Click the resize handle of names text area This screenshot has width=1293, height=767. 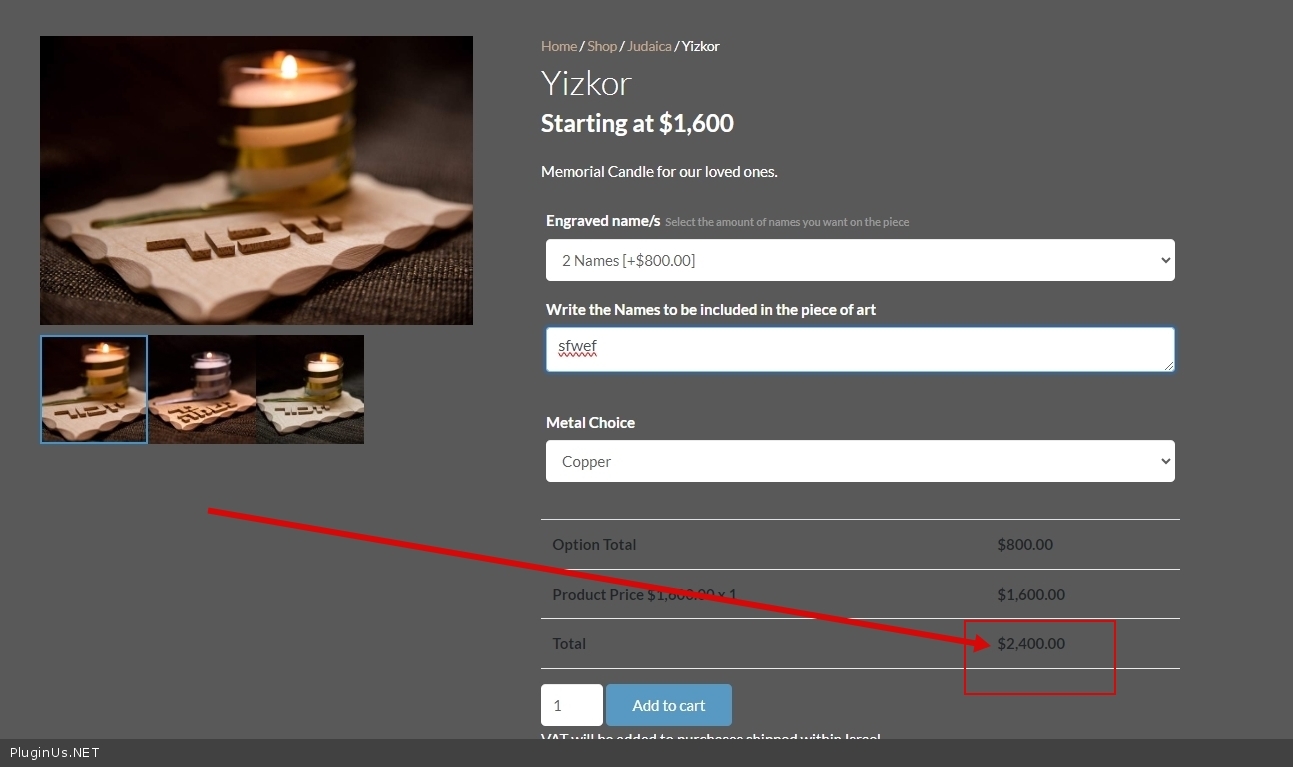click(1168, 366)
